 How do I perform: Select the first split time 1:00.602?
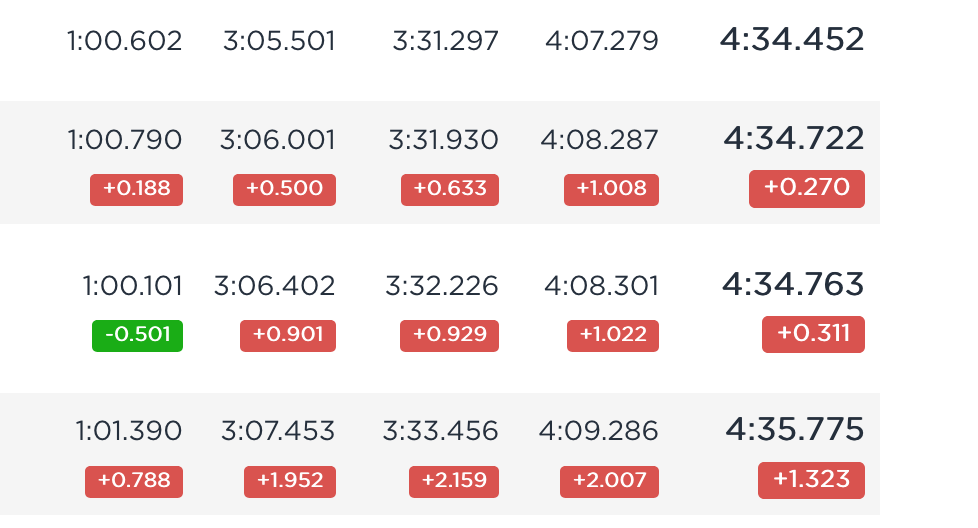coord(125,41)
